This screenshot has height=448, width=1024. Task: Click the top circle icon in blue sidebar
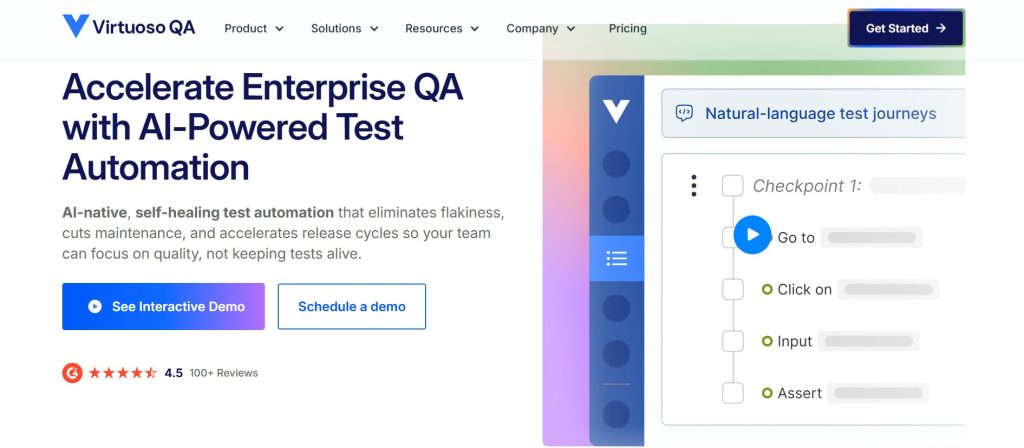tap(616, 163)
